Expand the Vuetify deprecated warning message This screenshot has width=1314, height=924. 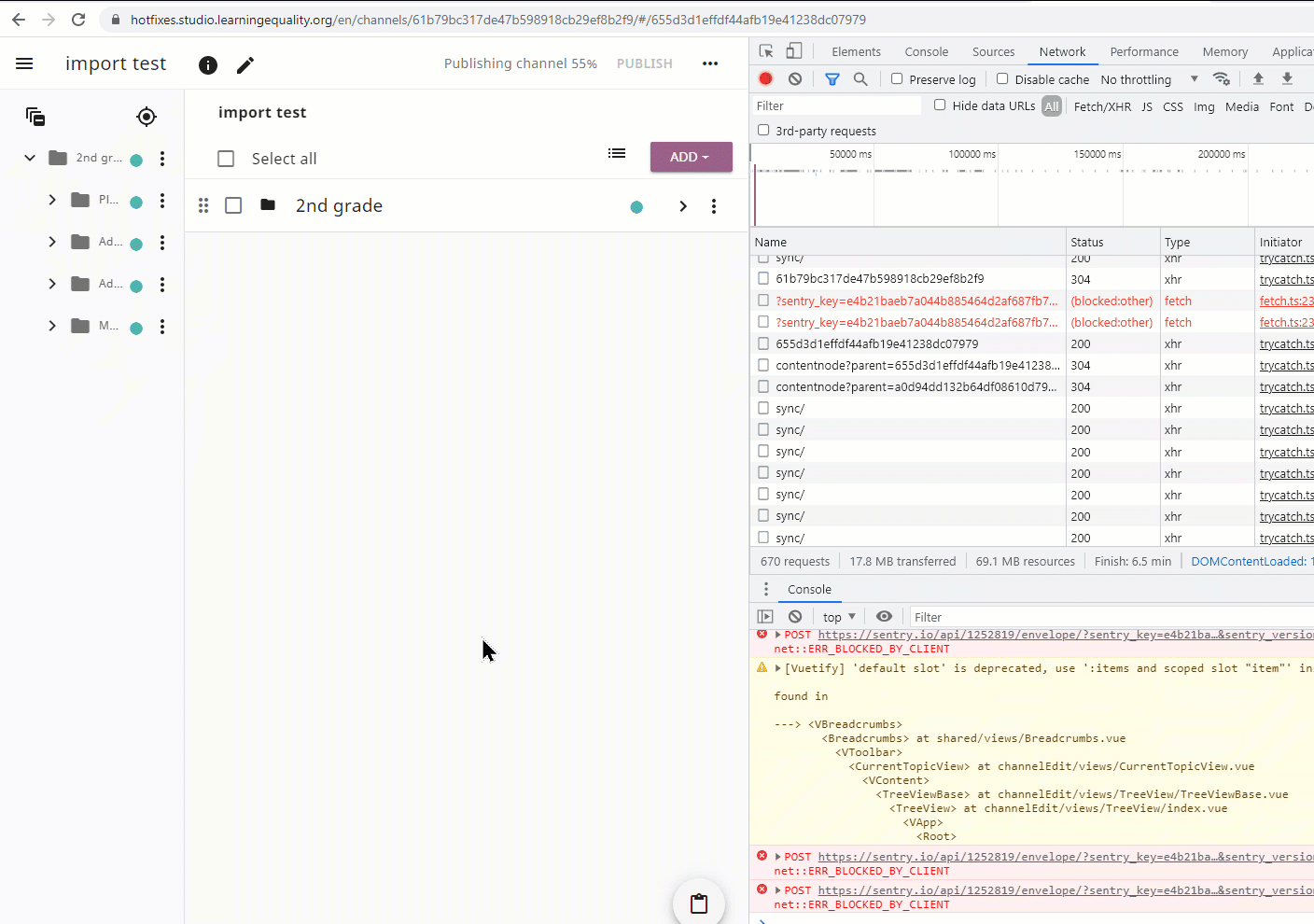coord(777,668)
